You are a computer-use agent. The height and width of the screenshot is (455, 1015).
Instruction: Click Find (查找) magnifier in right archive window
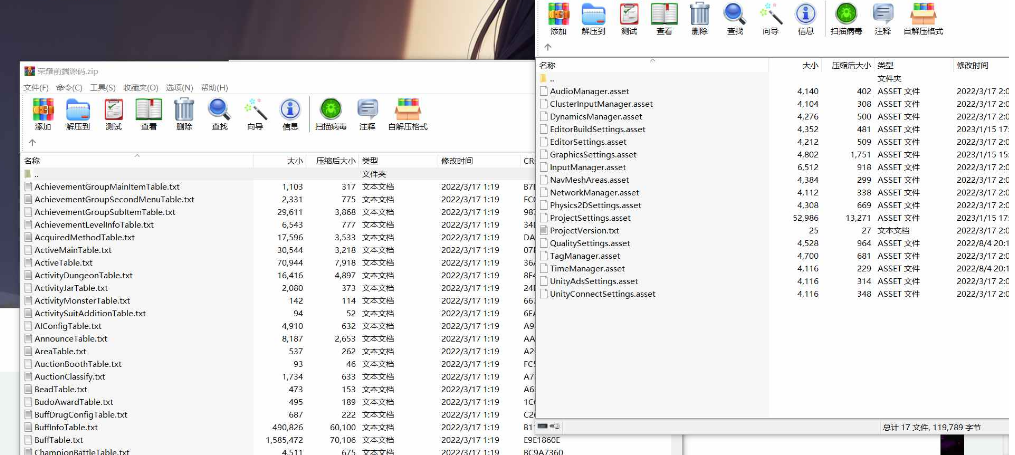[x=735, y=17]
